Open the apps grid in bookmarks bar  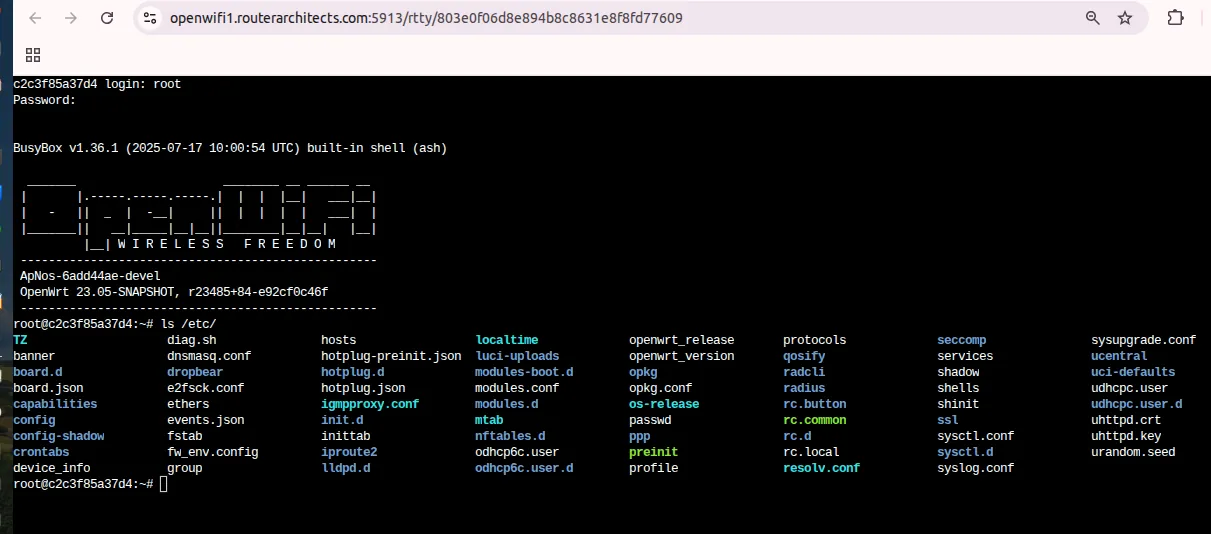[33, 55]
